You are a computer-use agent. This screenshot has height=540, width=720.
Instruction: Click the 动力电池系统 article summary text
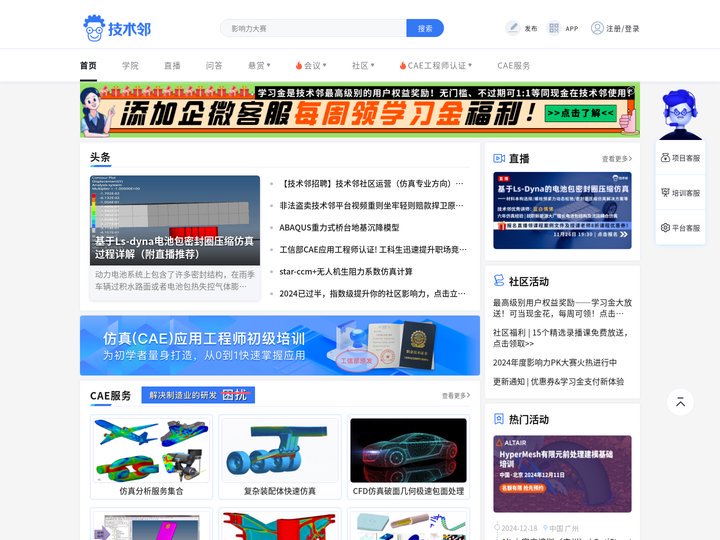point(175,280)
